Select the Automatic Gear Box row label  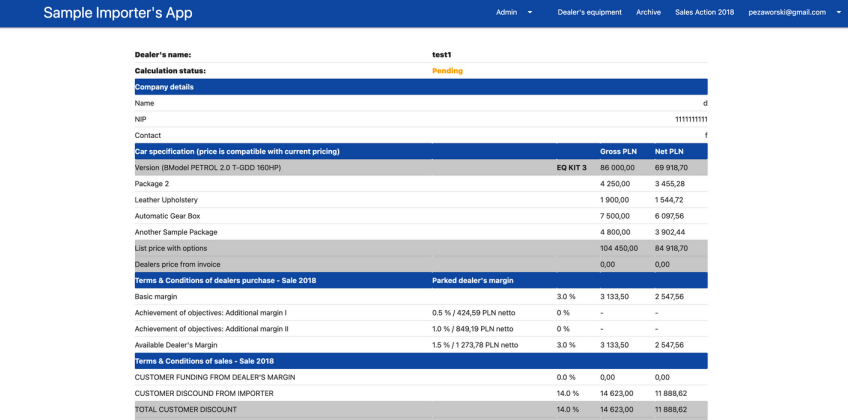(167, 216)
